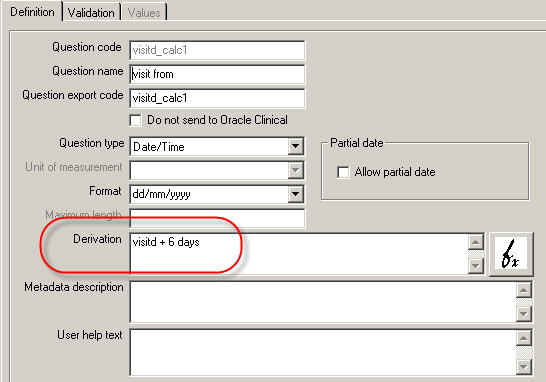Click Derivation scrollbar down arrow
546x382 pixels.
[x=476, y=266]
